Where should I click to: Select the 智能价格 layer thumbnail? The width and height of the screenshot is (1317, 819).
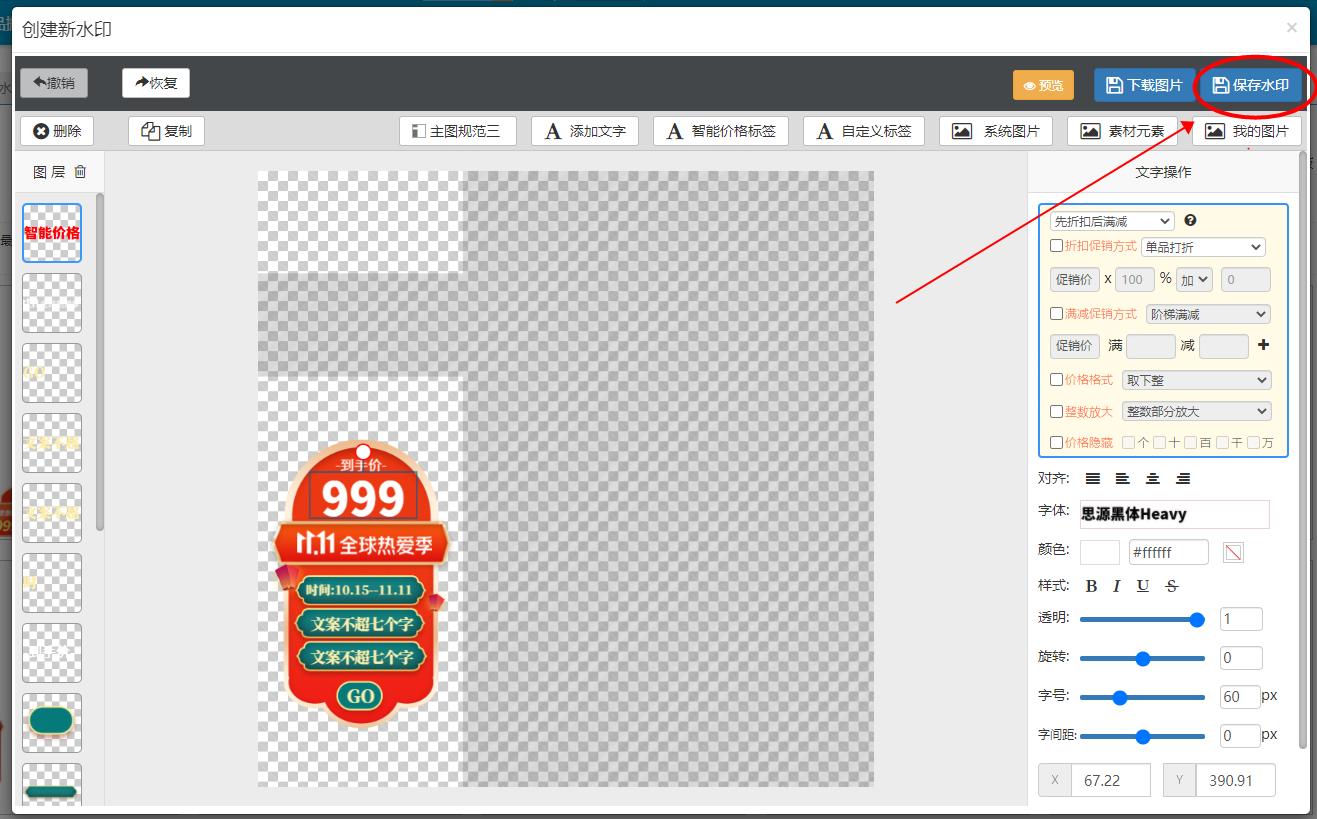click(x=52, y=233)
